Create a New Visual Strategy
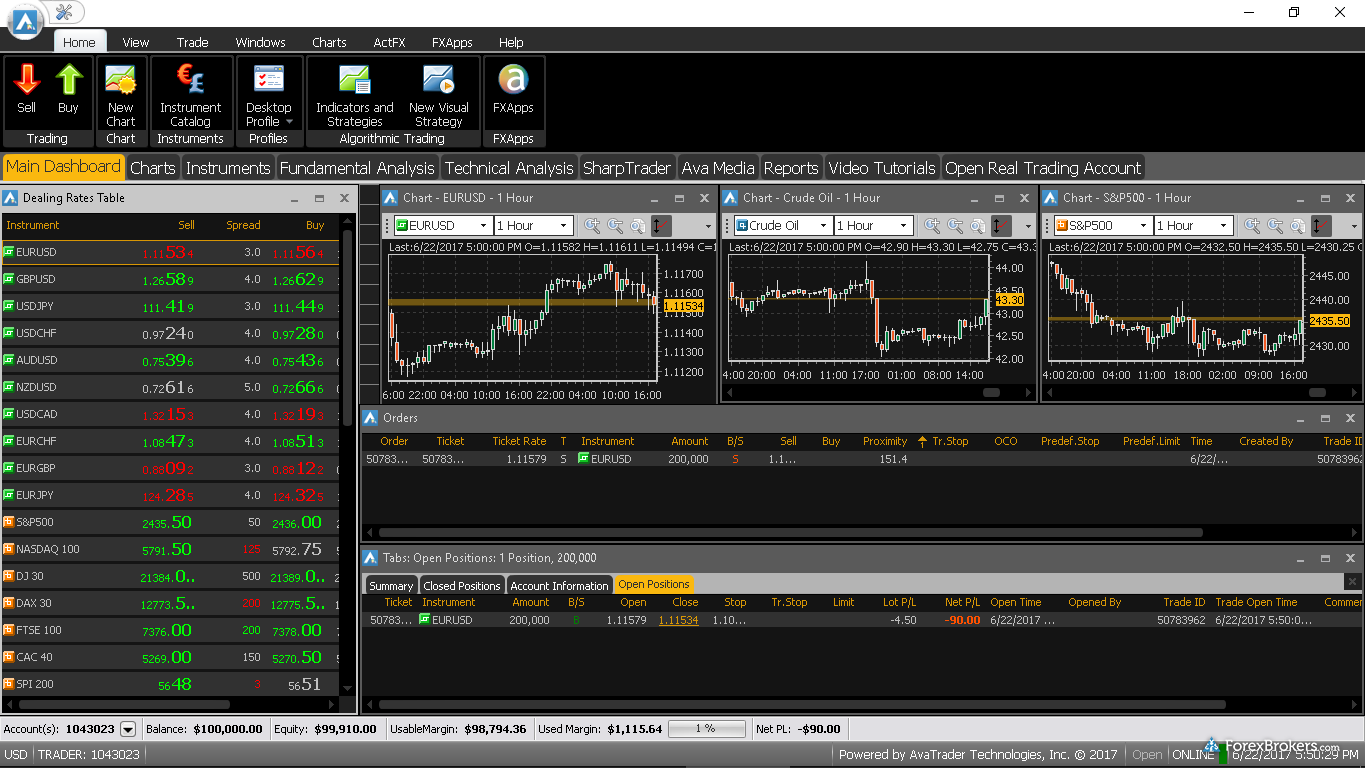This screenshot has height=768, width=1365. [x=438, y=95]
